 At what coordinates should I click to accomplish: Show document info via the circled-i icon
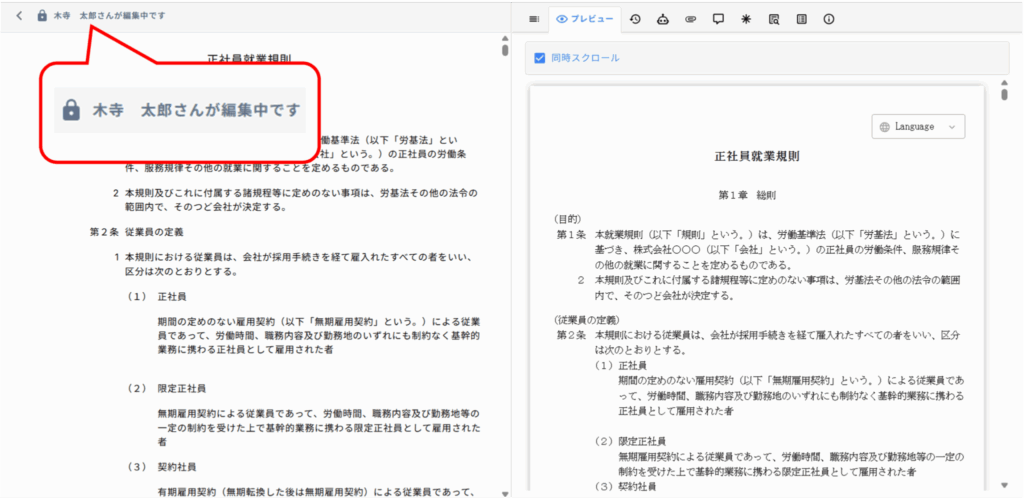(828, 18)
